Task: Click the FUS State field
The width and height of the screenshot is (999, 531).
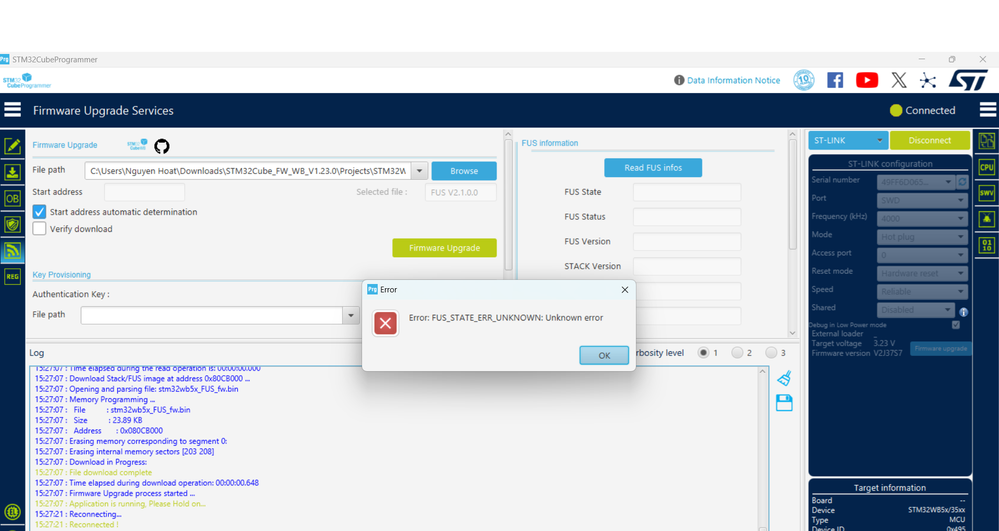Action: (687, 192)
